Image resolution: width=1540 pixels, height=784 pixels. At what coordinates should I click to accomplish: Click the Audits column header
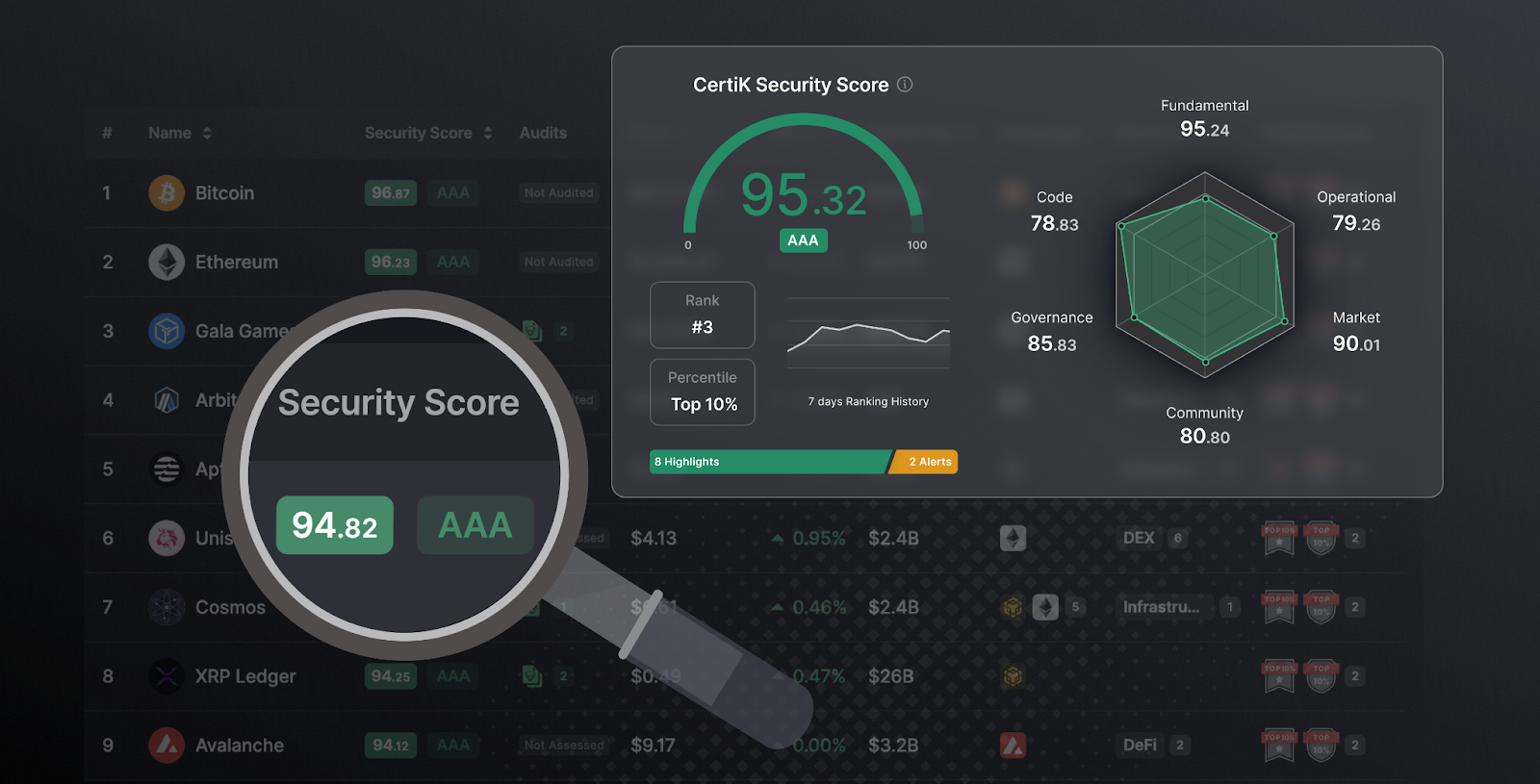543,134
